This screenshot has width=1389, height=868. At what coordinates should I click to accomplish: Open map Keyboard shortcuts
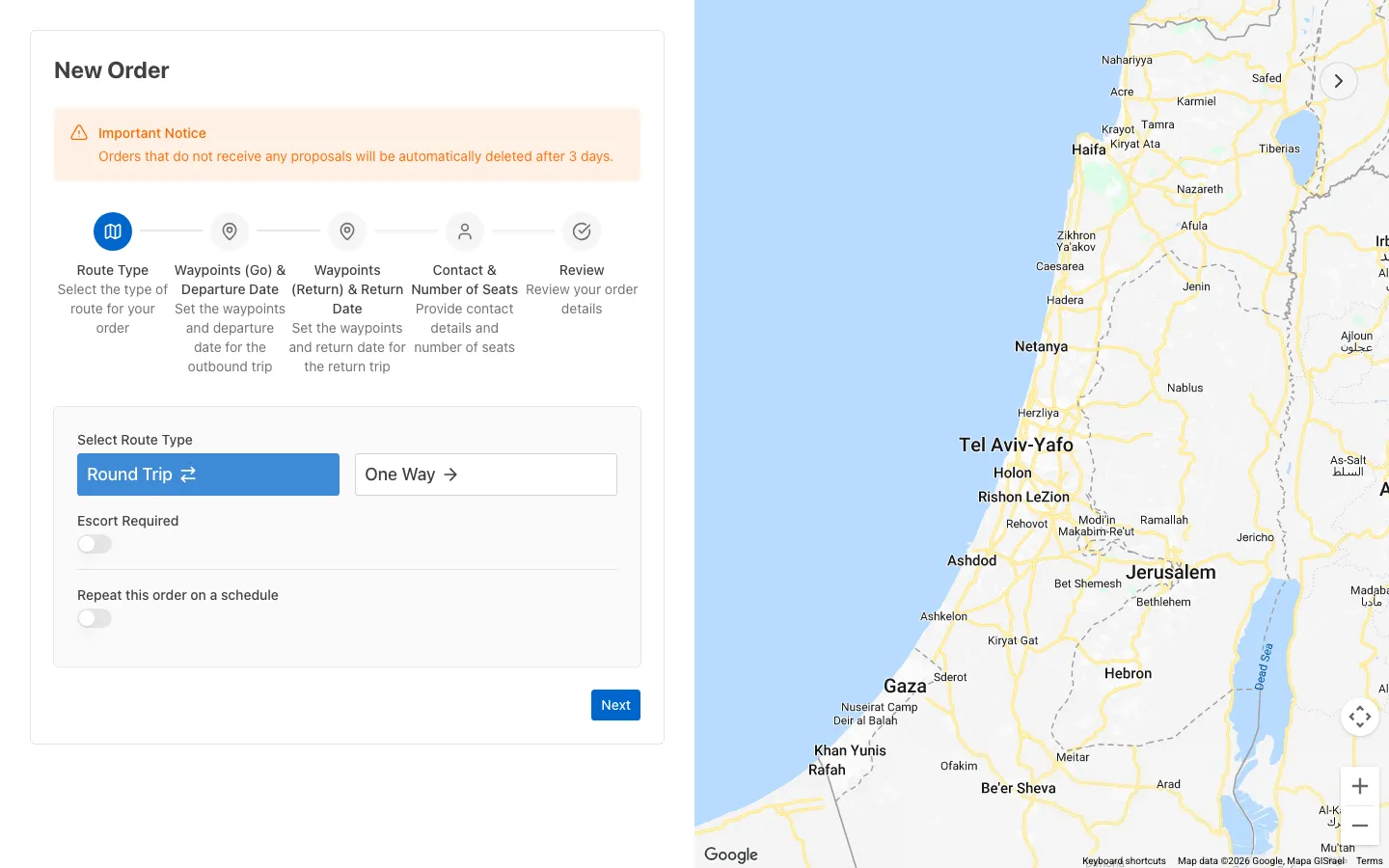(1124, 861)
